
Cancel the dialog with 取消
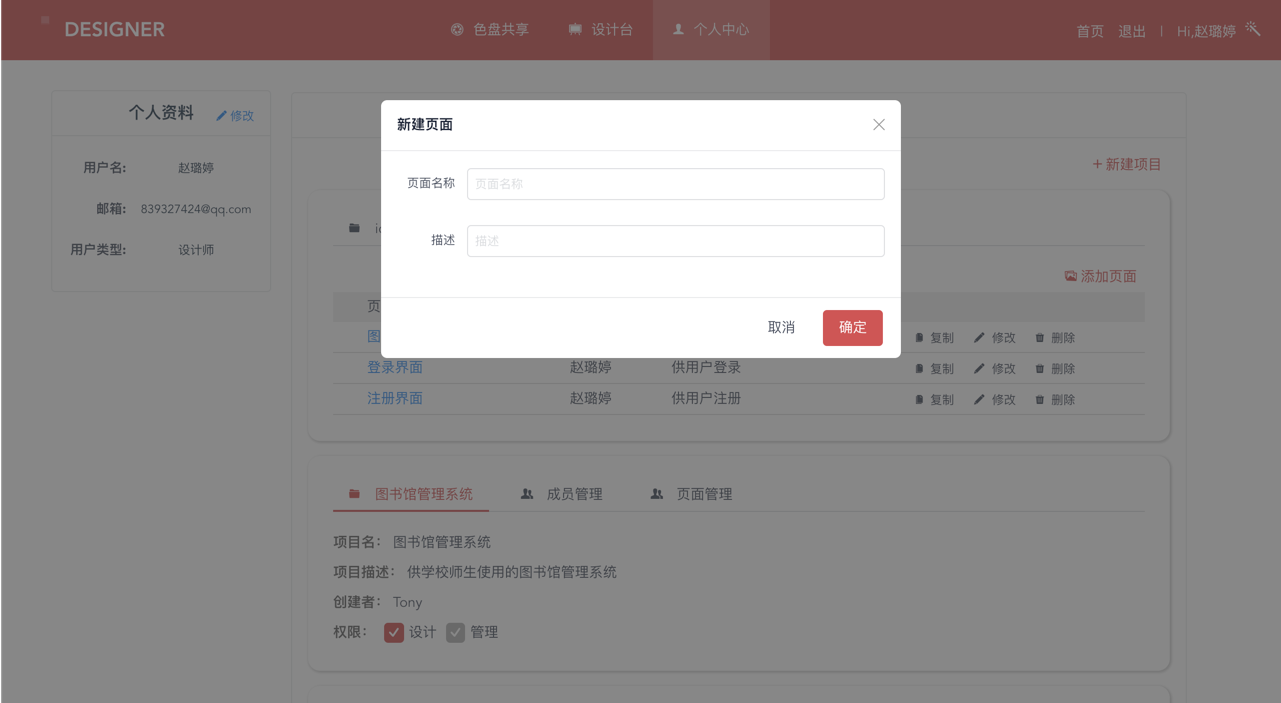tap(781, 328)
